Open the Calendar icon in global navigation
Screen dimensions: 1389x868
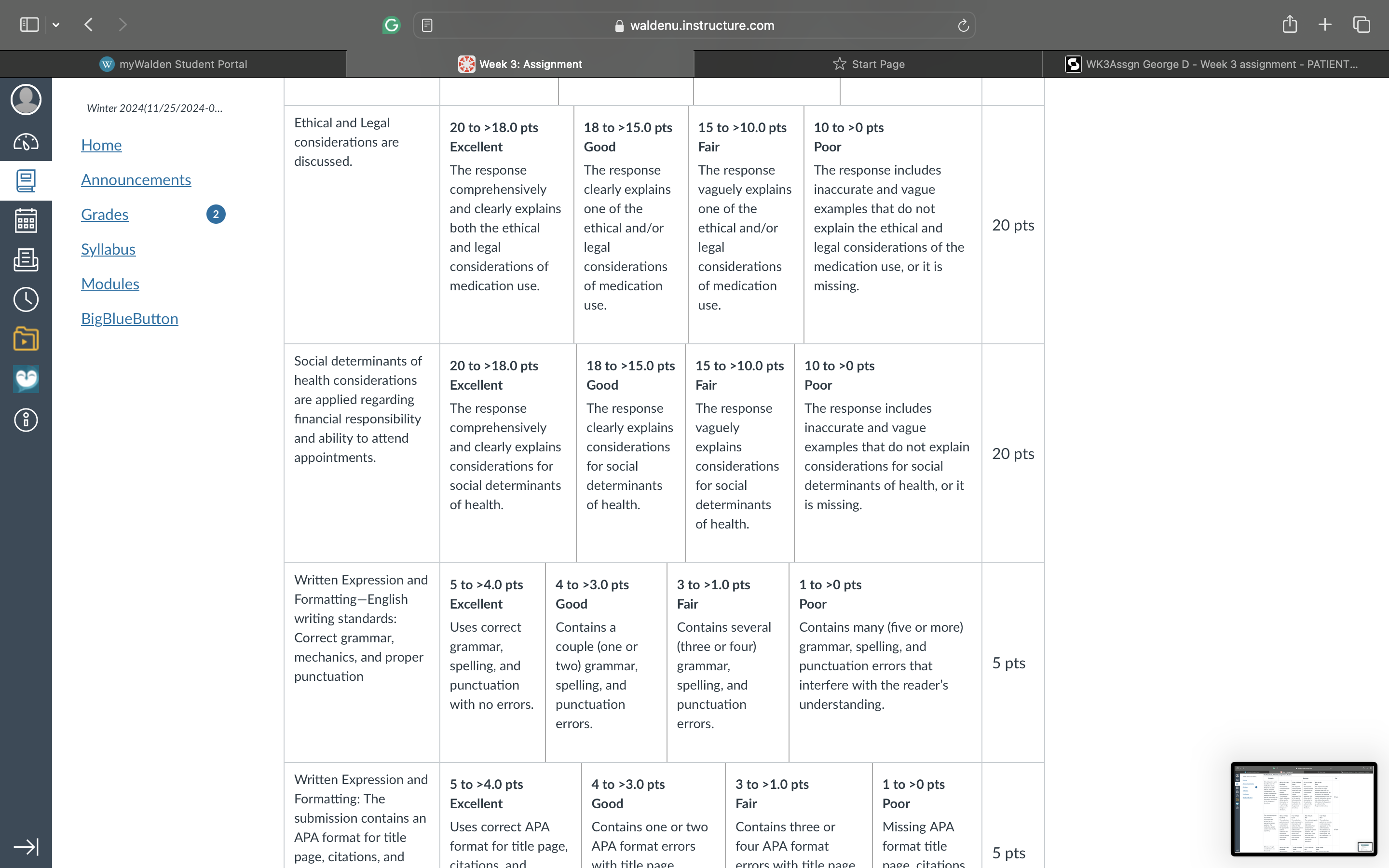(x=26, y=220)
